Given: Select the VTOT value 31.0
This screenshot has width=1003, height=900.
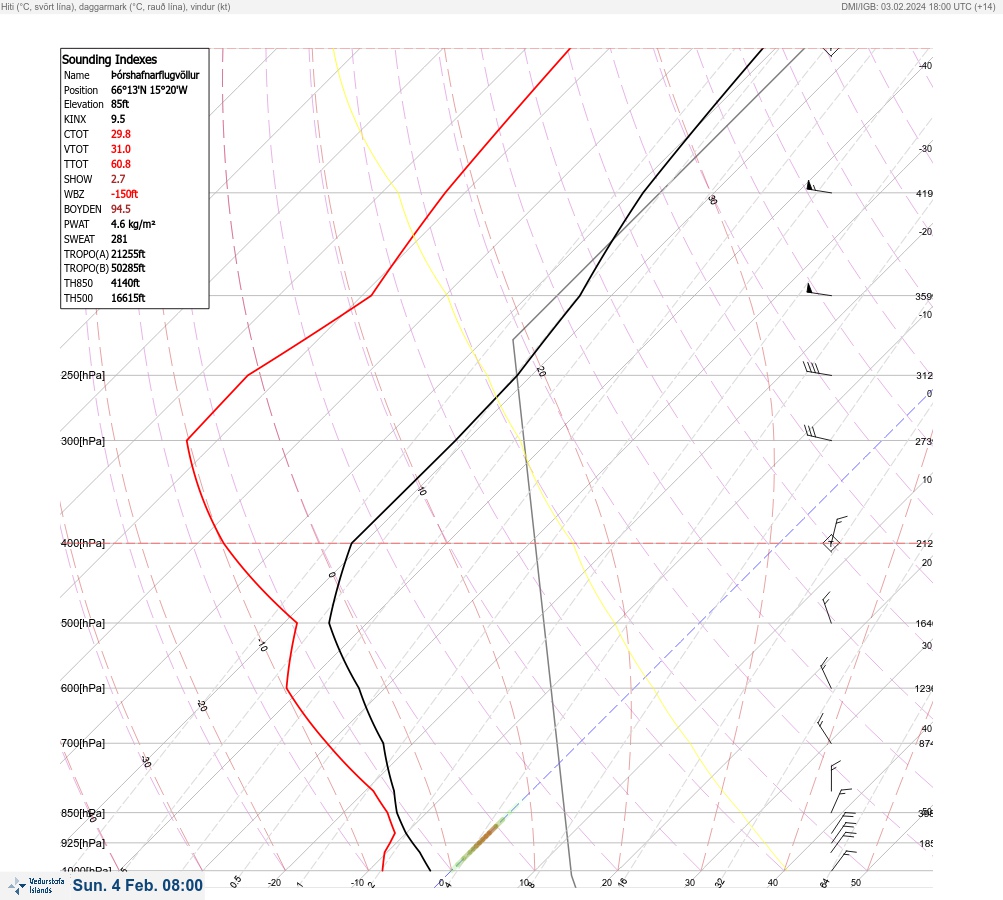Looking at the screenshot, I should (120, 149).
